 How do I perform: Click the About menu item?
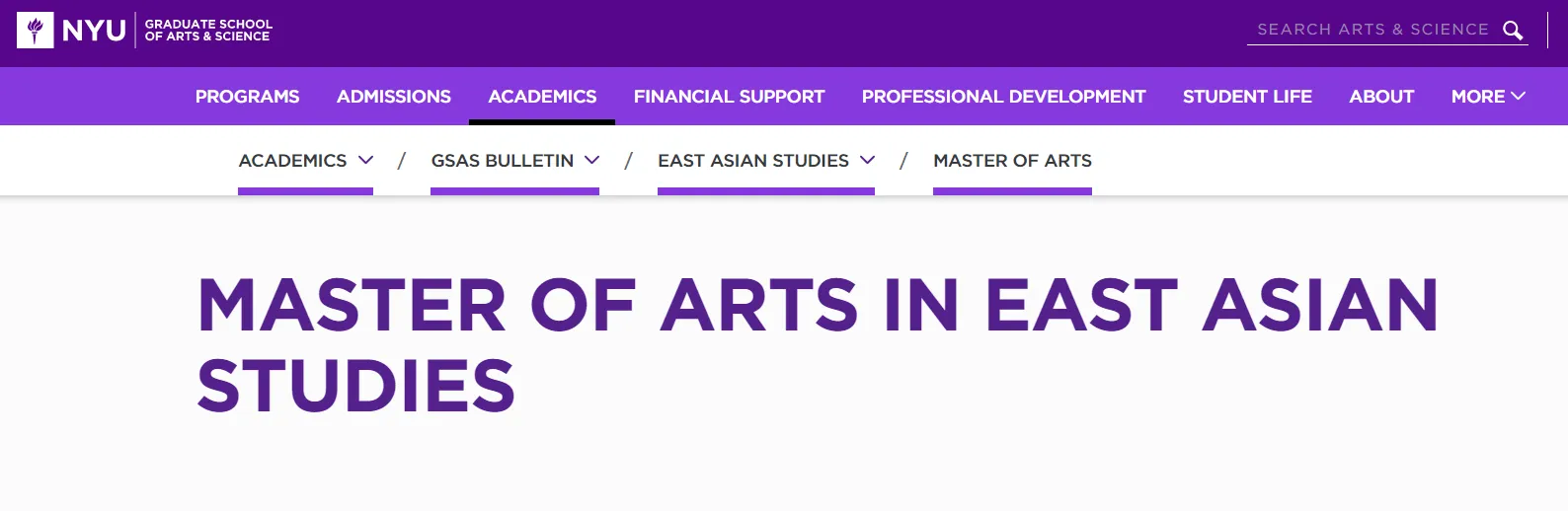(x=1381, y=97)
